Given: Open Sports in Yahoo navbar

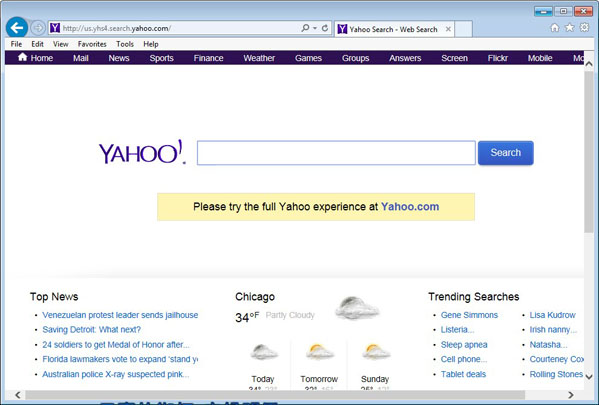Looking at the screenshot, I should (162, 58).
